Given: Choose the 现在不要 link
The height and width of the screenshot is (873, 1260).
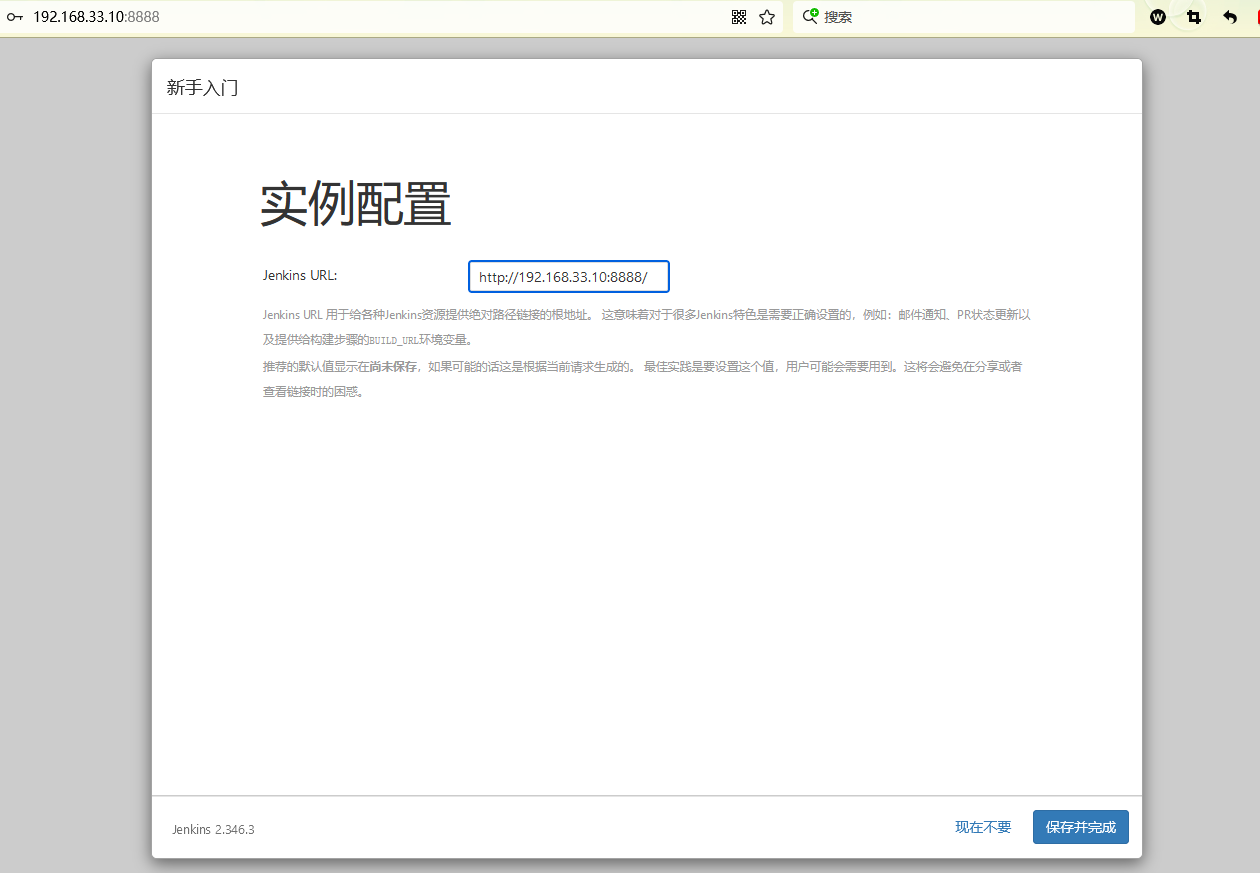Looking at the screenshot, I should (x=983, y=827).
